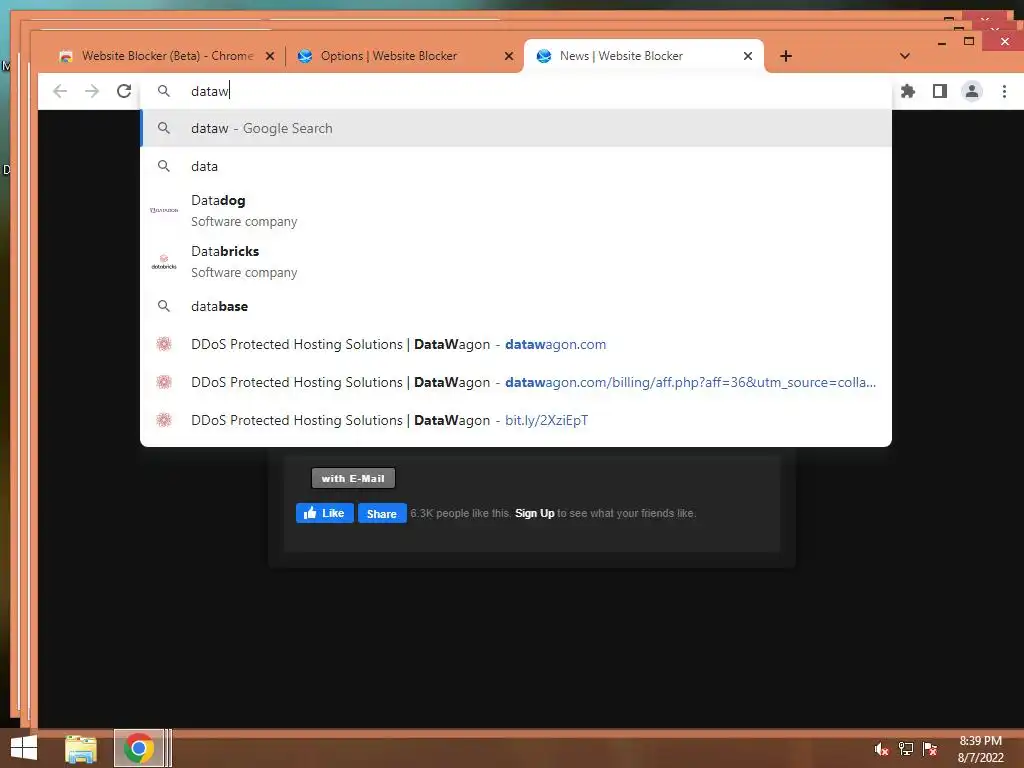Click the address bar showing dataw
Image resolution: width=1024 pixels, height=768 pixels.
516,91
